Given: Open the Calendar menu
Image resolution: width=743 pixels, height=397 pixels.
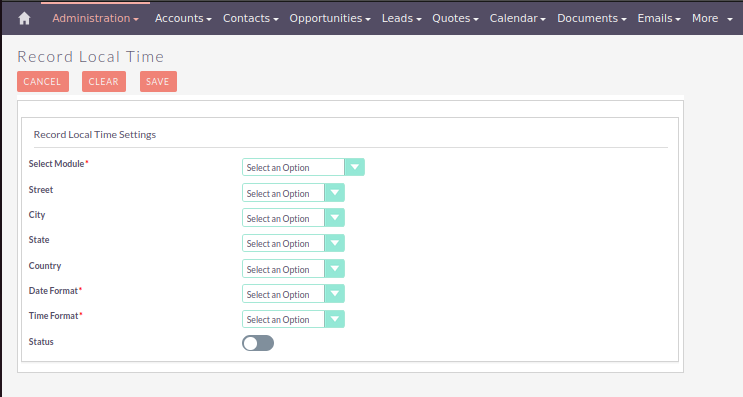Looking at the screenshot, I should coord(517,18).
